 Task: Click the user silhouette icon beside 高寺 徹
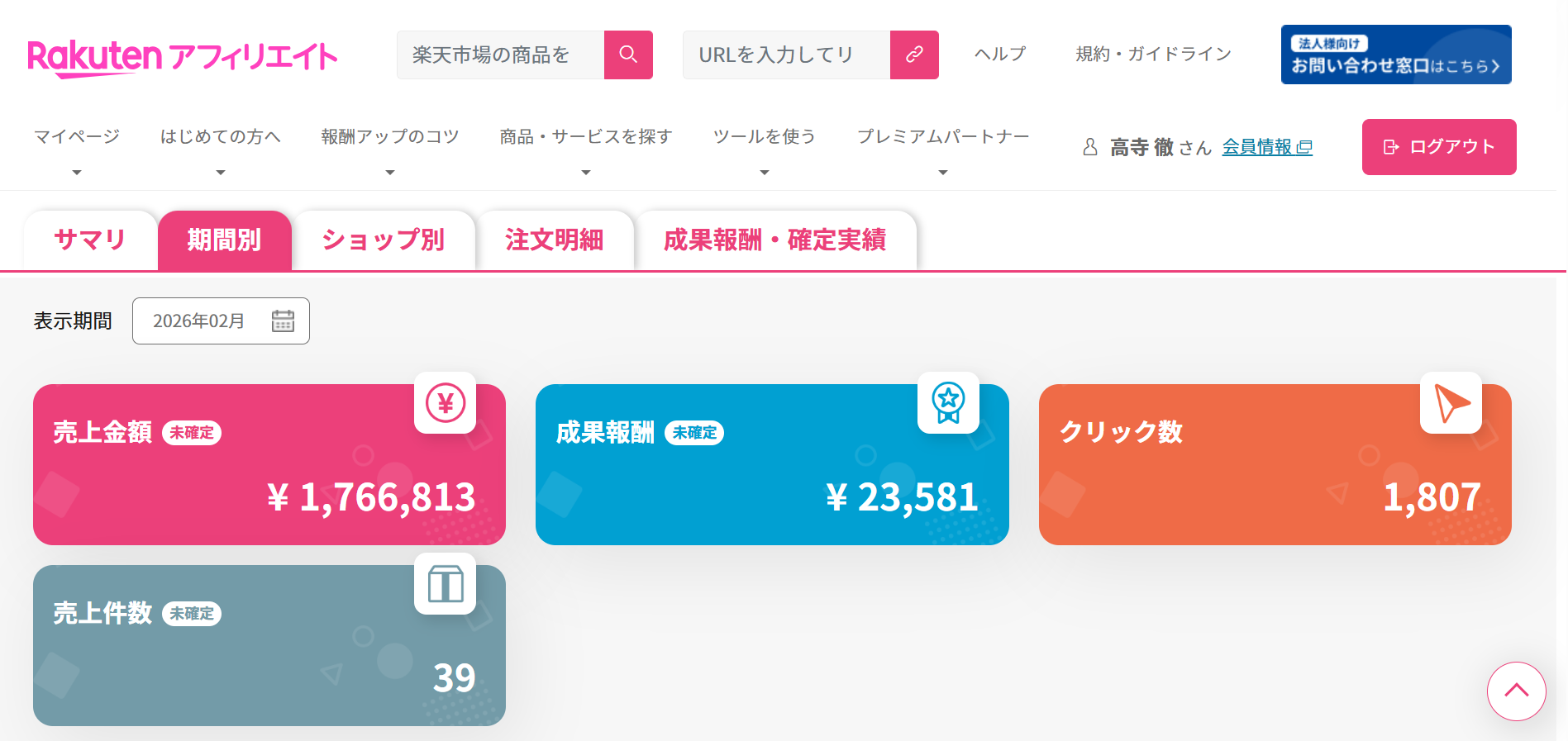1089,147
